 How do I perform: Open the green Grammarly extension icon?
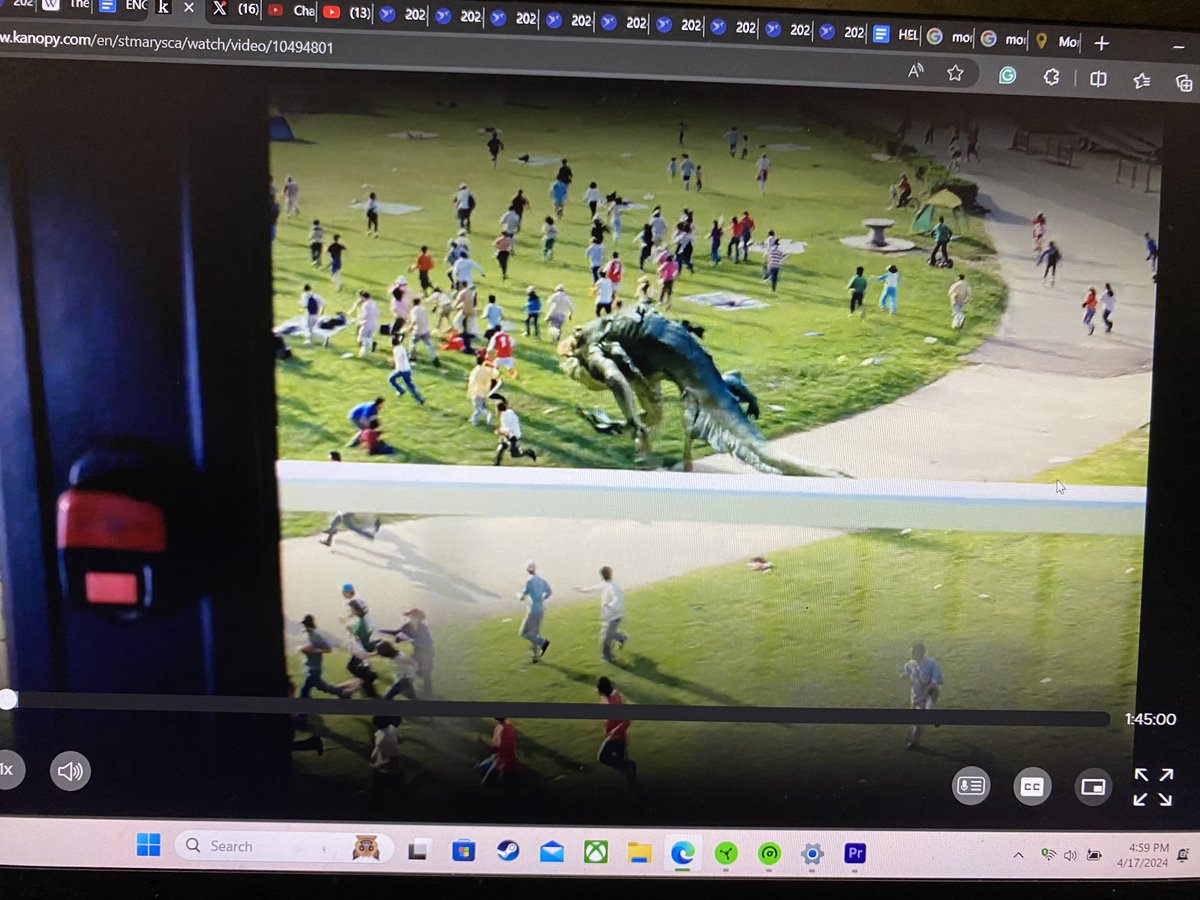point(1007,75)
